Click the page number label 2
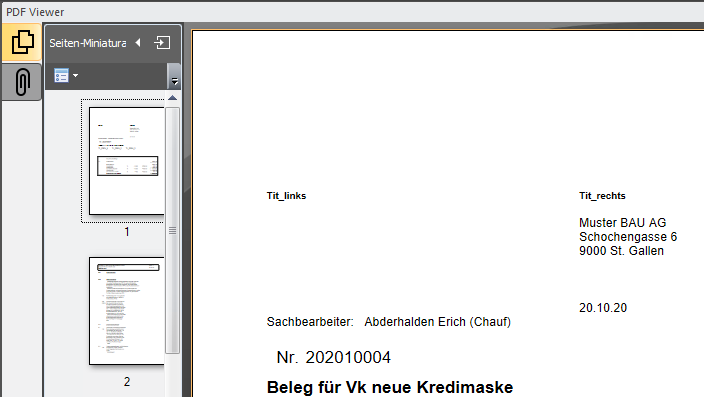The width and height of the screenshot is (704, 397). pos(127,382)
